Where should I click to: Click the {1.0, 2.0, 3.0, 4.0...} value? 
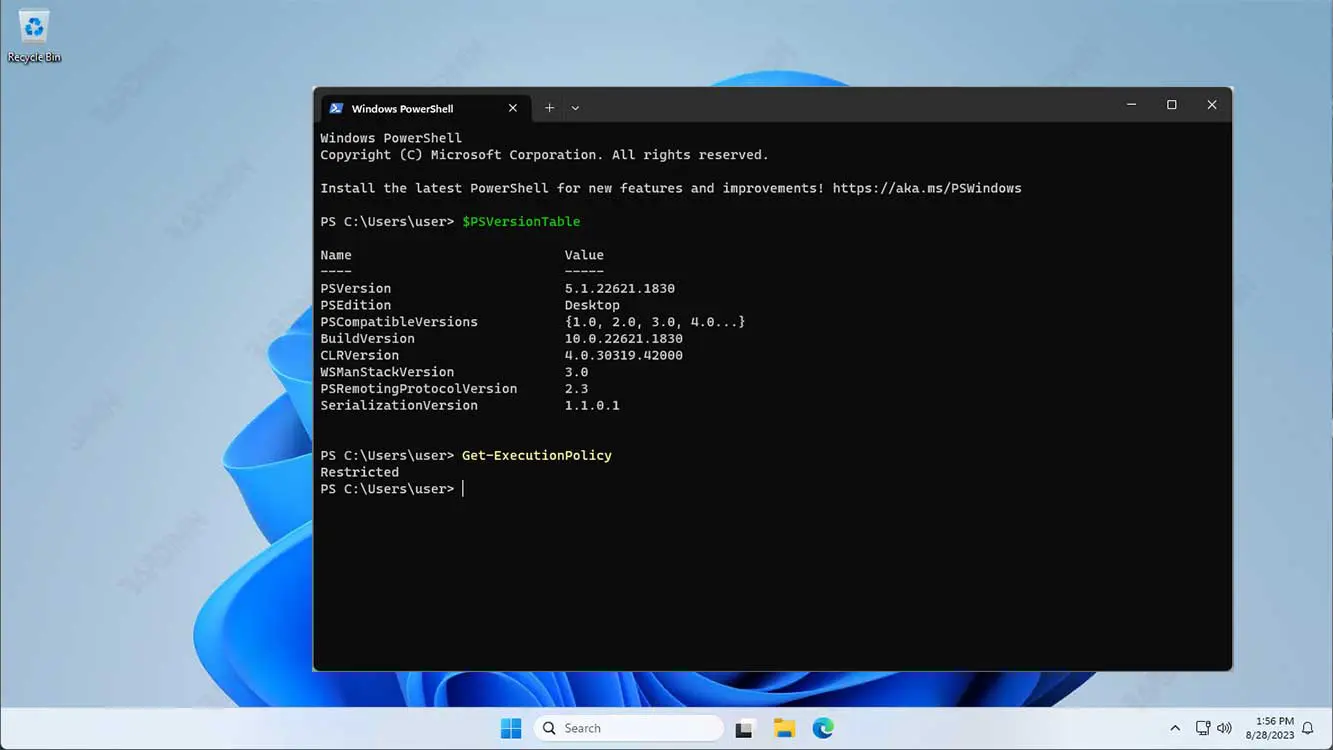655,322
